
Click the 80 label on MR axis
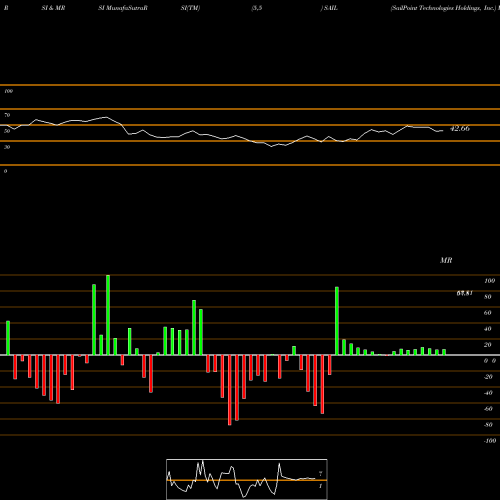488,297
